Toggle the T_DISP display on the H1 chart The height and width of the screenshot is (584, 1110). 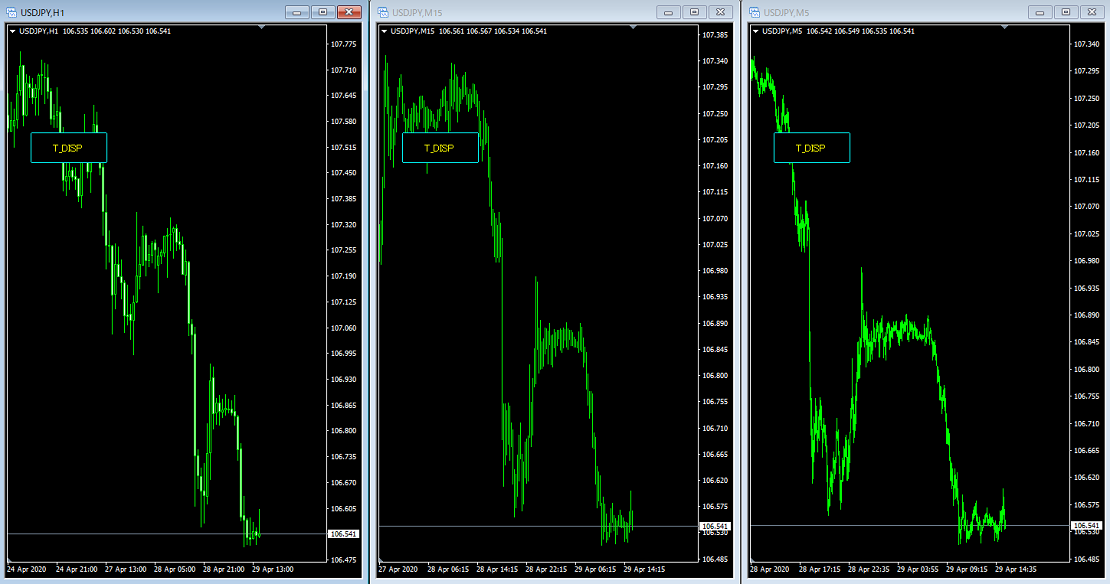tap(68, 147)
